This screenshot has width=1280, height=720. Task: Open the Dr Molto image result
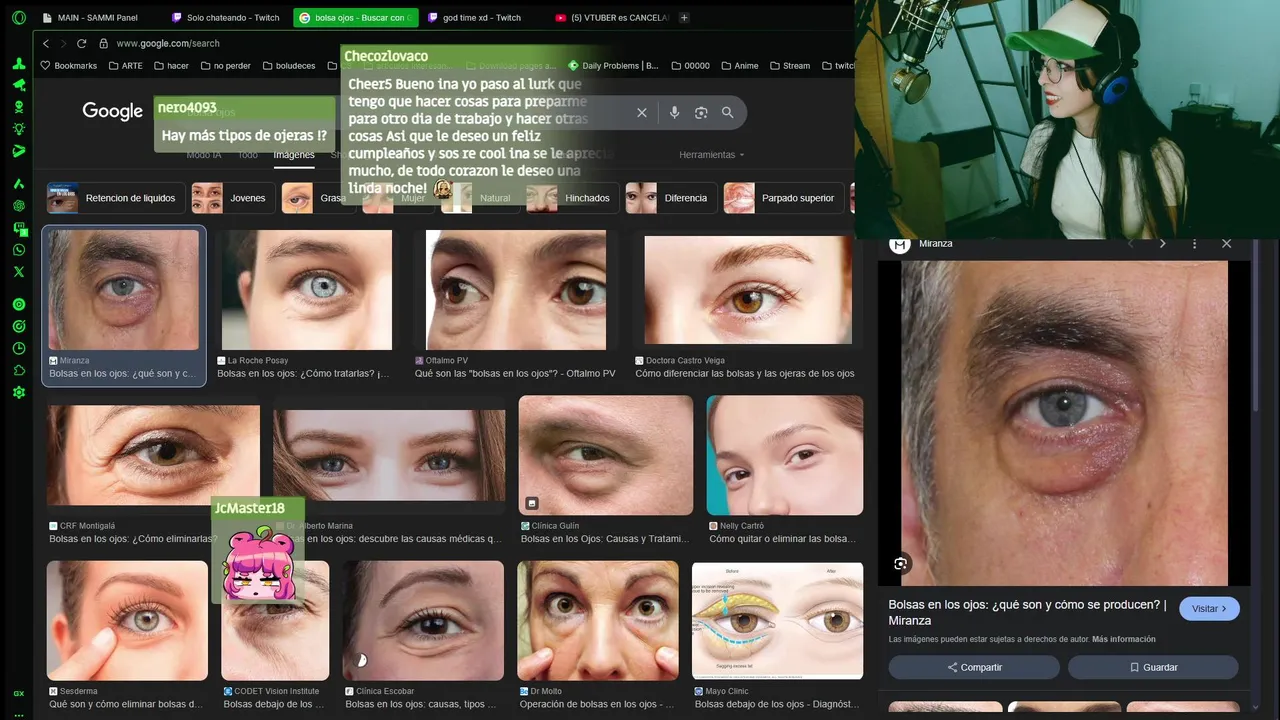click(598, 620)
